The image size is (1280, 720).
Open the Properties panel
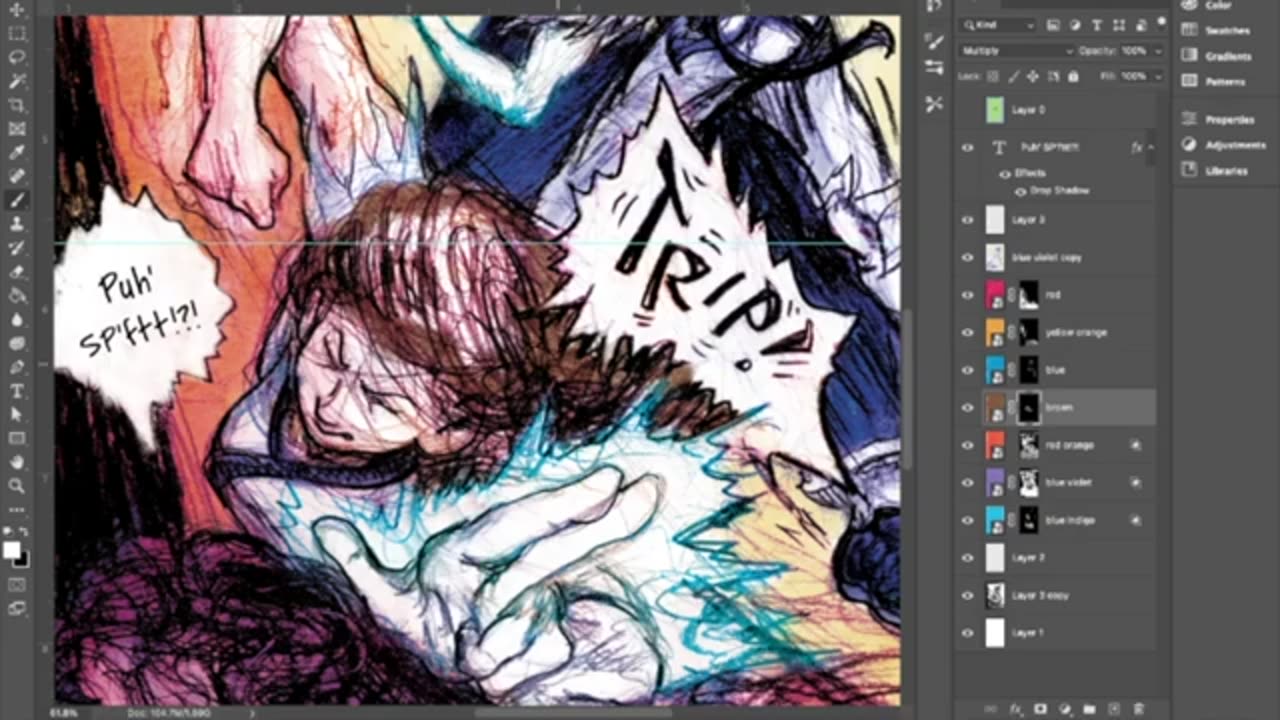point(1219,120)
